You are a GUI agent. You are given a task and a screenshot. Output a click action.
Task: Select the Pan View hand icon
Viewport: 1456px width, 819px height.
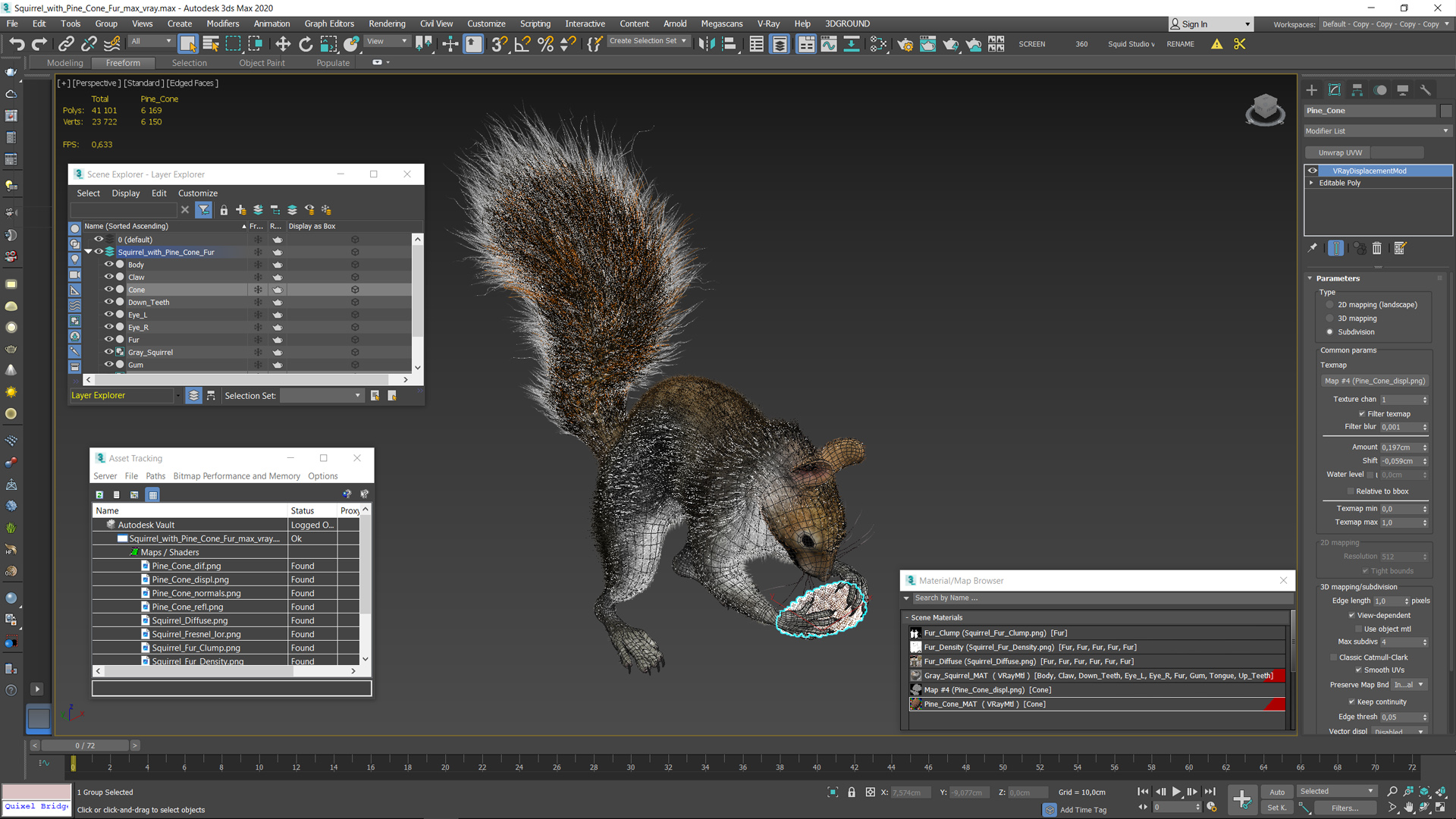coord(1408,808)
